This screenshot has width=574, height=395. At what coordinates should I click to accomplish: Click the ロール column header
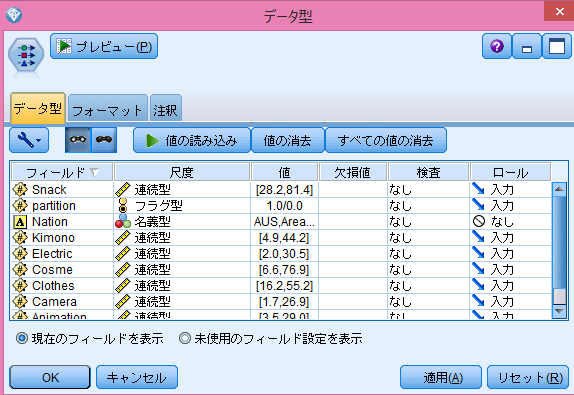(510, 172)
